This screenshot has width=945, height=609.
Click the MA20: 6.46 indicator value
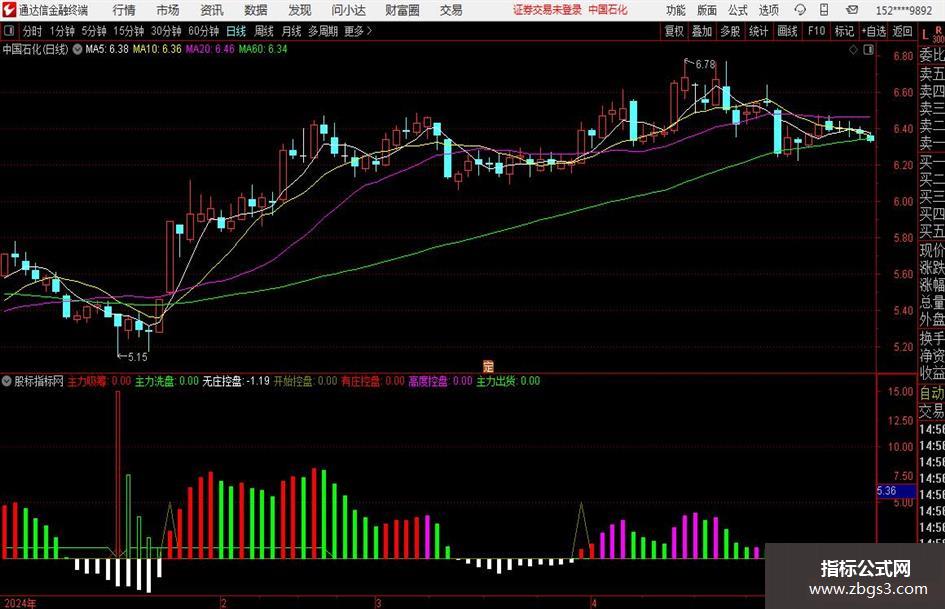[x=210, y=49]
